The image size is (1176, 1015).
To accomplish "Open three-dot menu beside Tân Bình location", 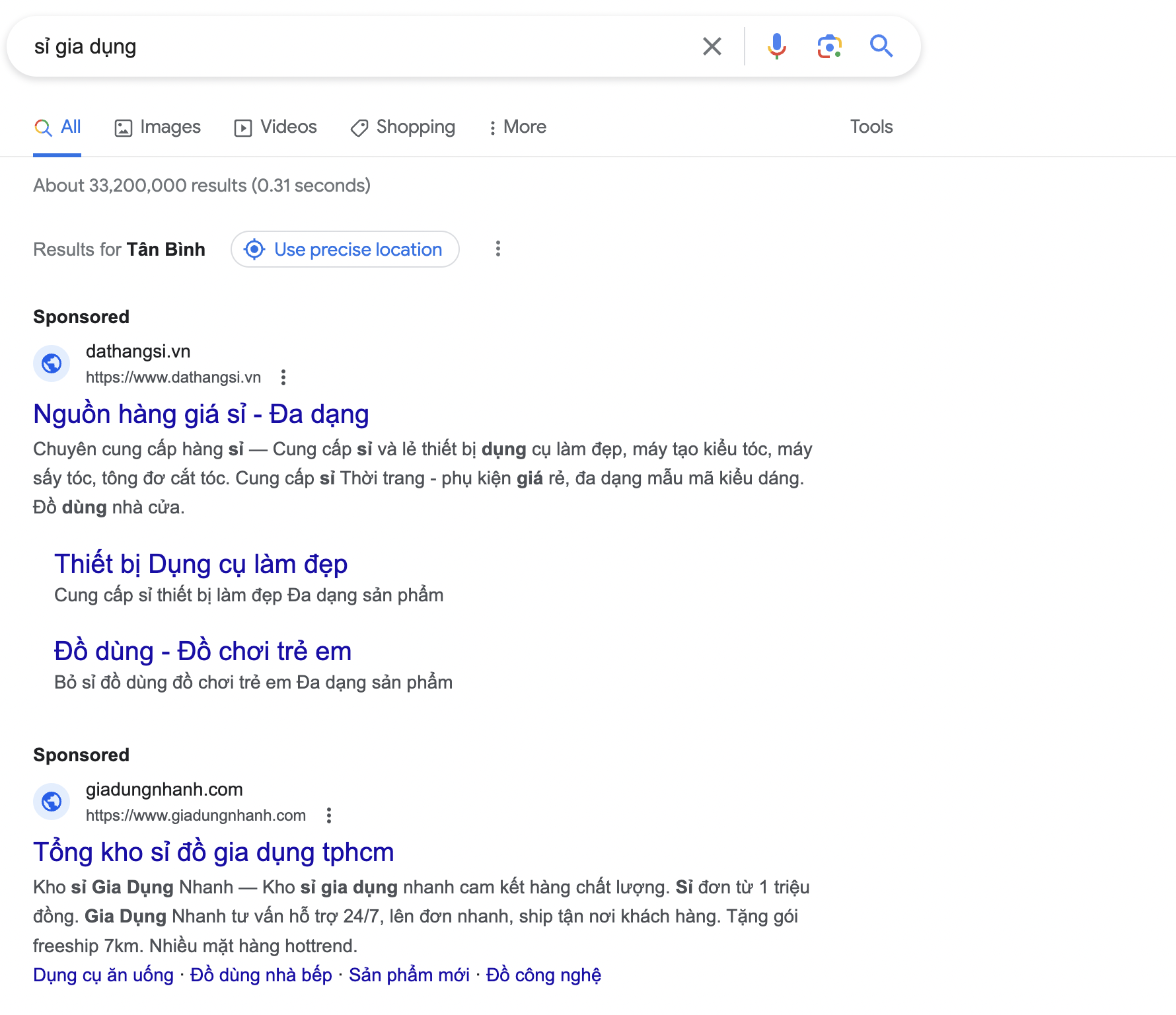I will pos(498,249).
